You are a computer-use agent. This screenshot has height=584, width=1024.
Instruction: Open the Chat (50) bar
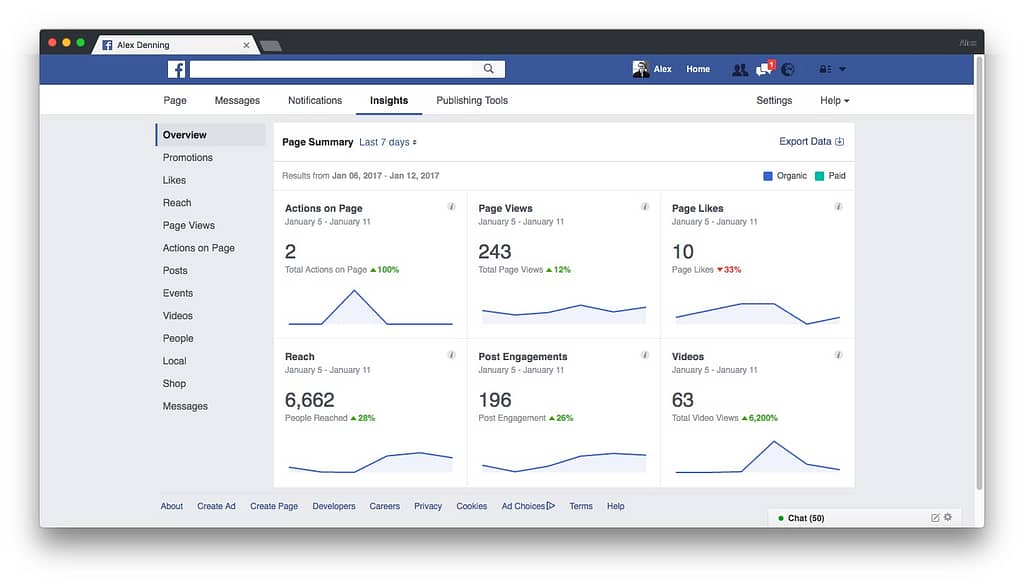pyautogui.click(x=864, y=518)
